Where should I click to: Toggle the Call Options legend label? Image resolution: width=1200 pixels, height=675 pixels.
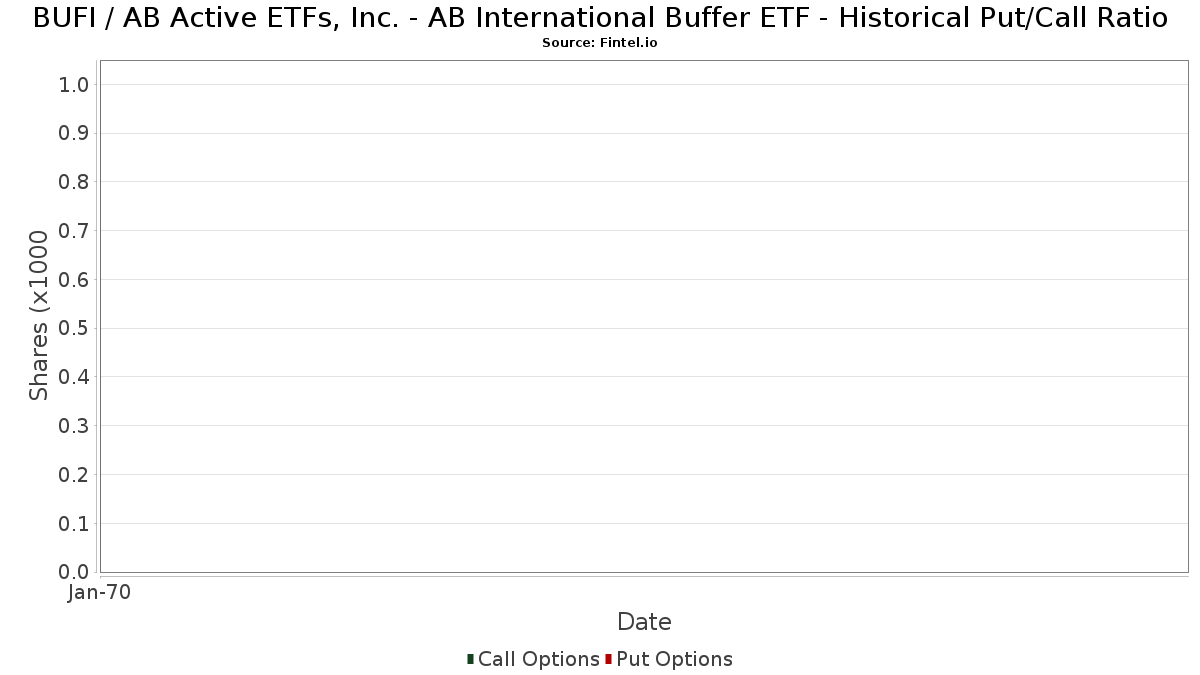point(538,659)
